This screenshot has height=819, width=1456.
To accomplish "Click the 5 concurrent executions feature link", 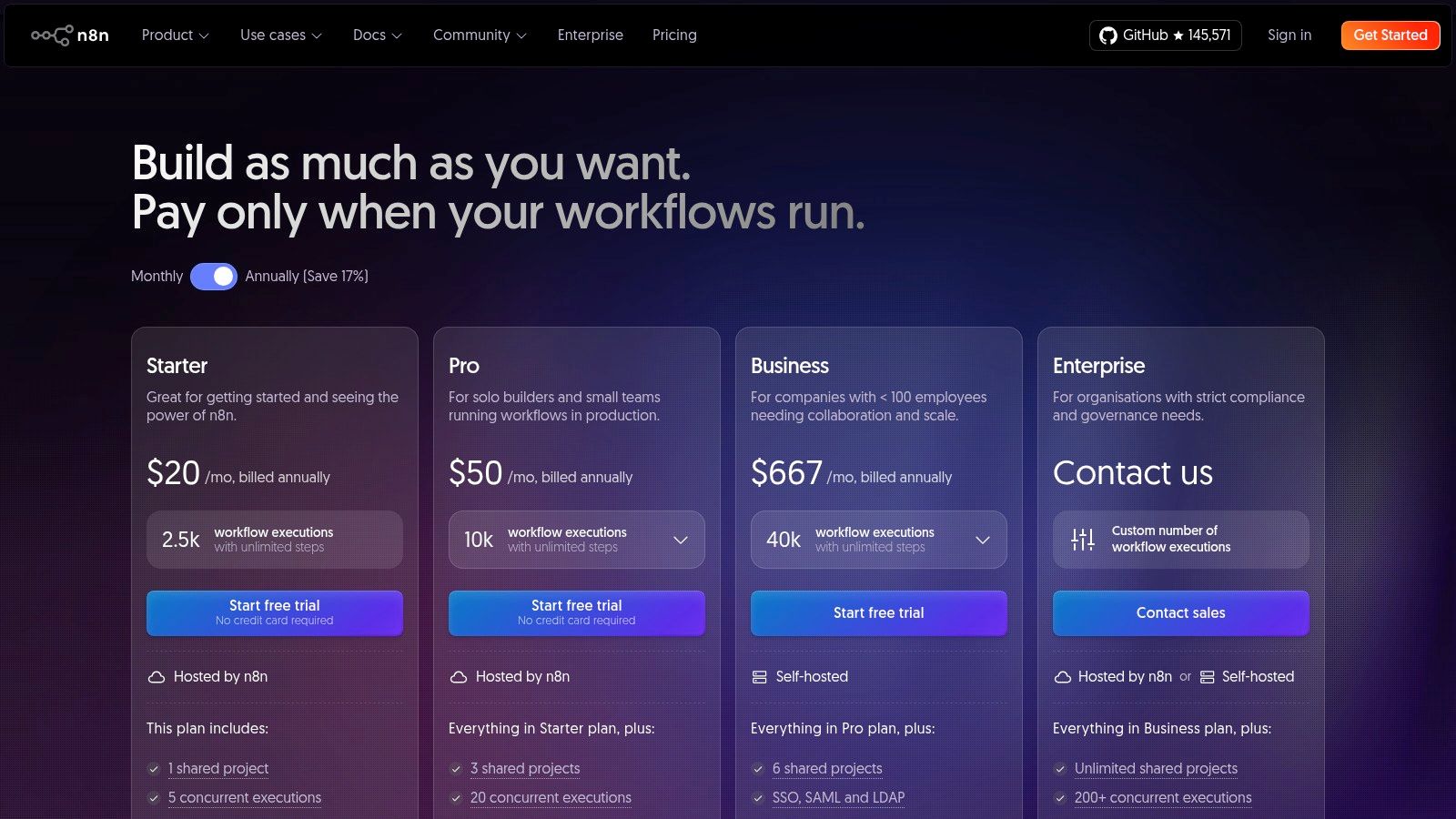I will coord(245,798).
